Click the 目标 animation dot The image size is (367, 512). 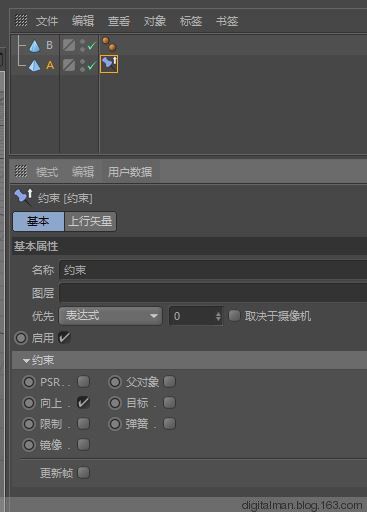(115, 403)
